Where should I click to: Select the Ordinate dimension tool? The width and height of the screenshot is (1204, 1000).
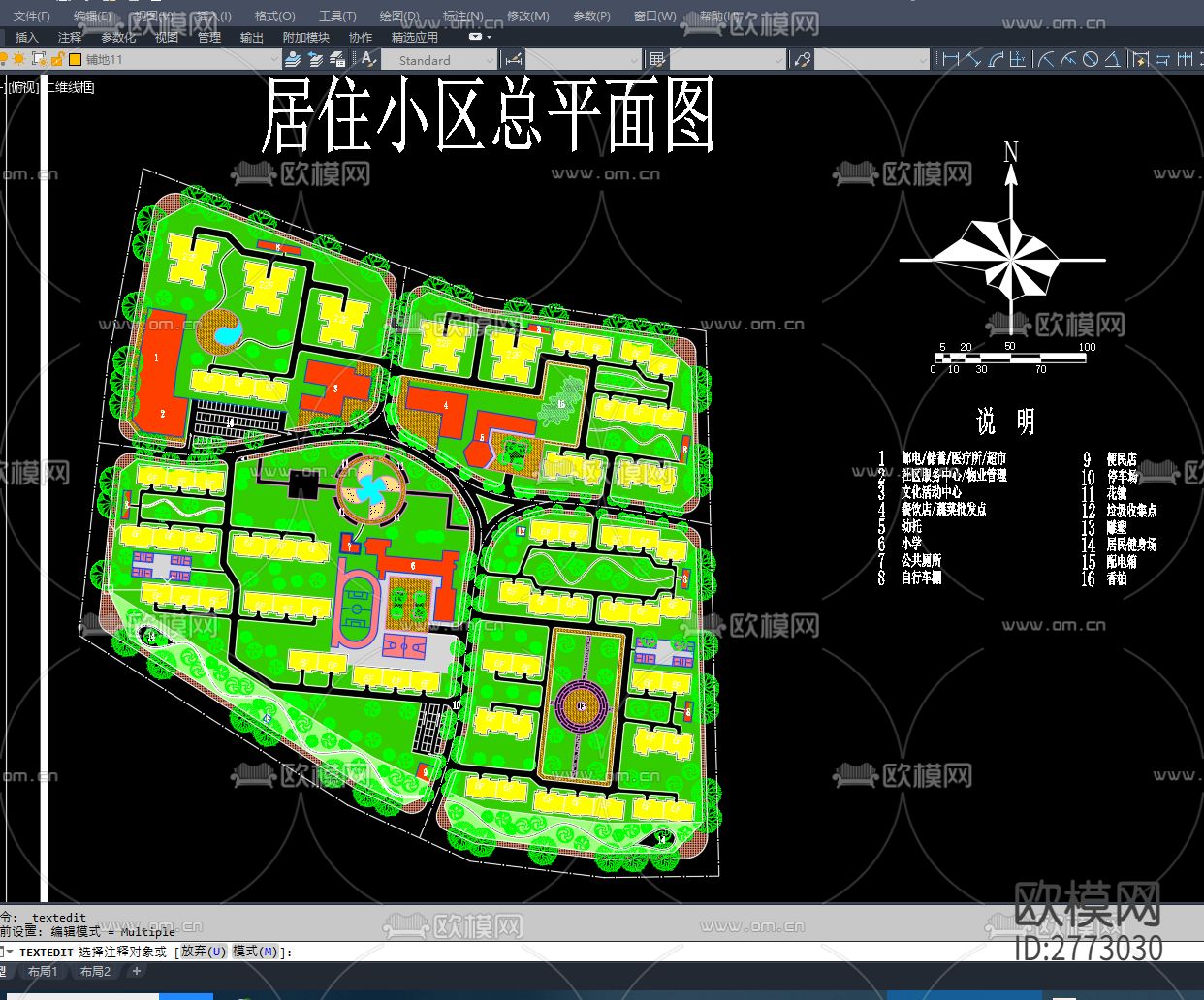tap(1018, 59)
